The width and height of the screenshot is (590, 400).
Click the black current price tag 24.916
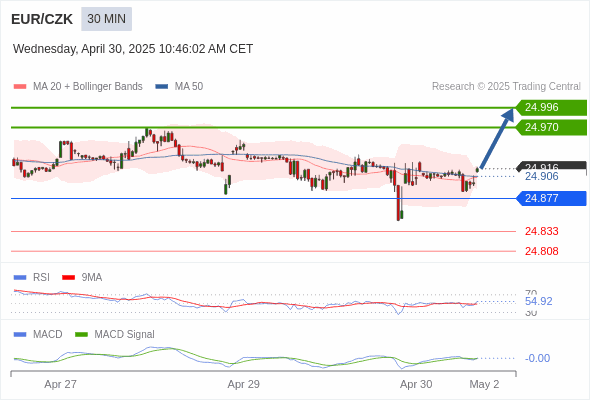[551, 166]
